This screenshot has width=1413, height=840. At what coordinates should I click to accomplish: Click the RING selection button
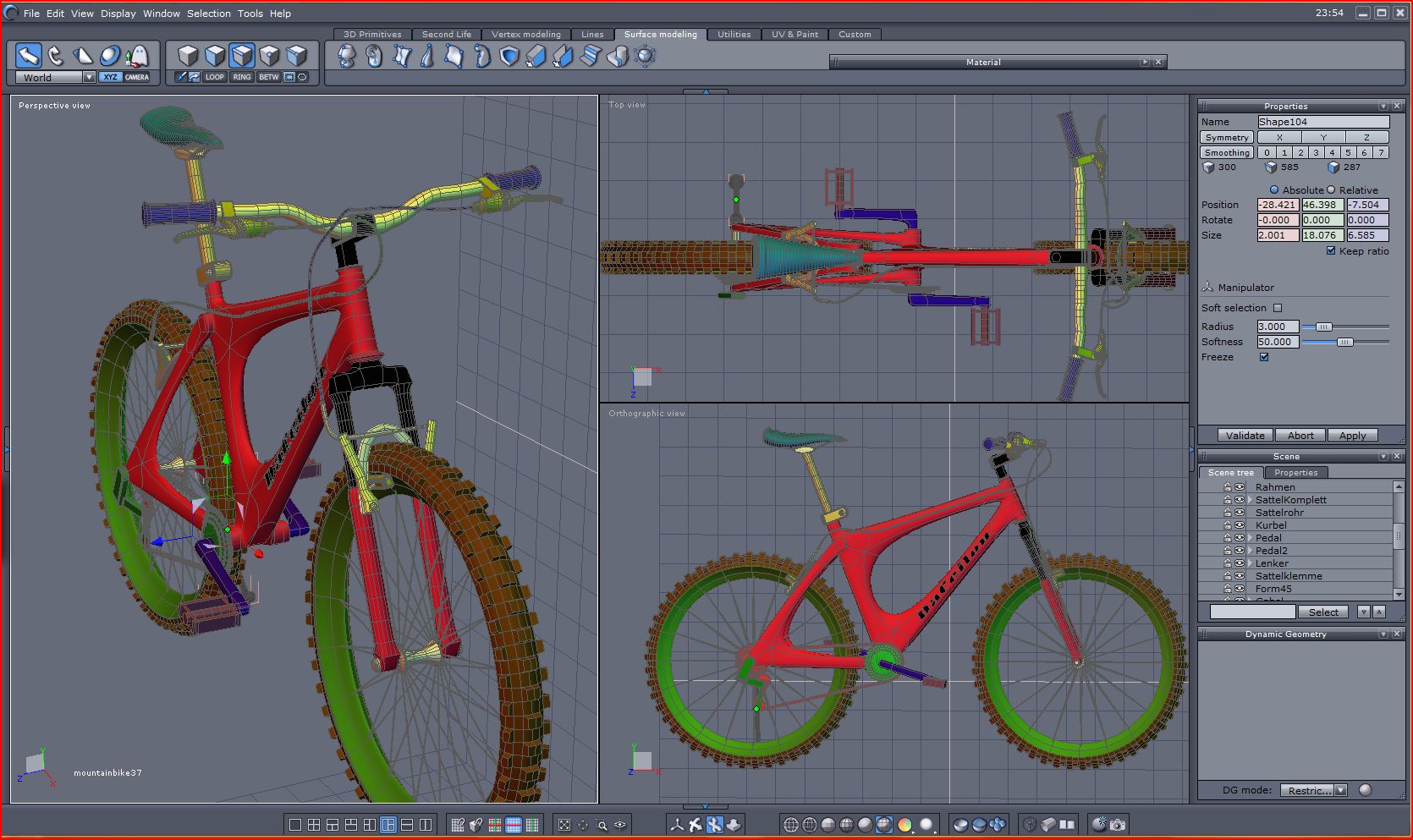point(242,77)
